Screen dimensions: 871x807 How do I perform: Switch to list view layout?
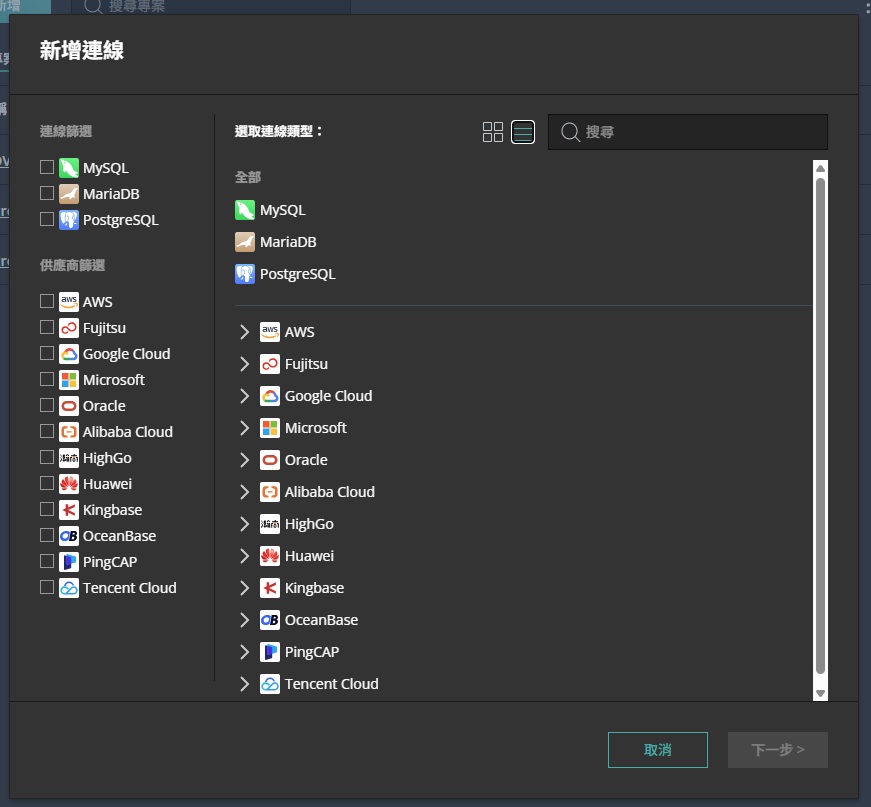[522, 131]
